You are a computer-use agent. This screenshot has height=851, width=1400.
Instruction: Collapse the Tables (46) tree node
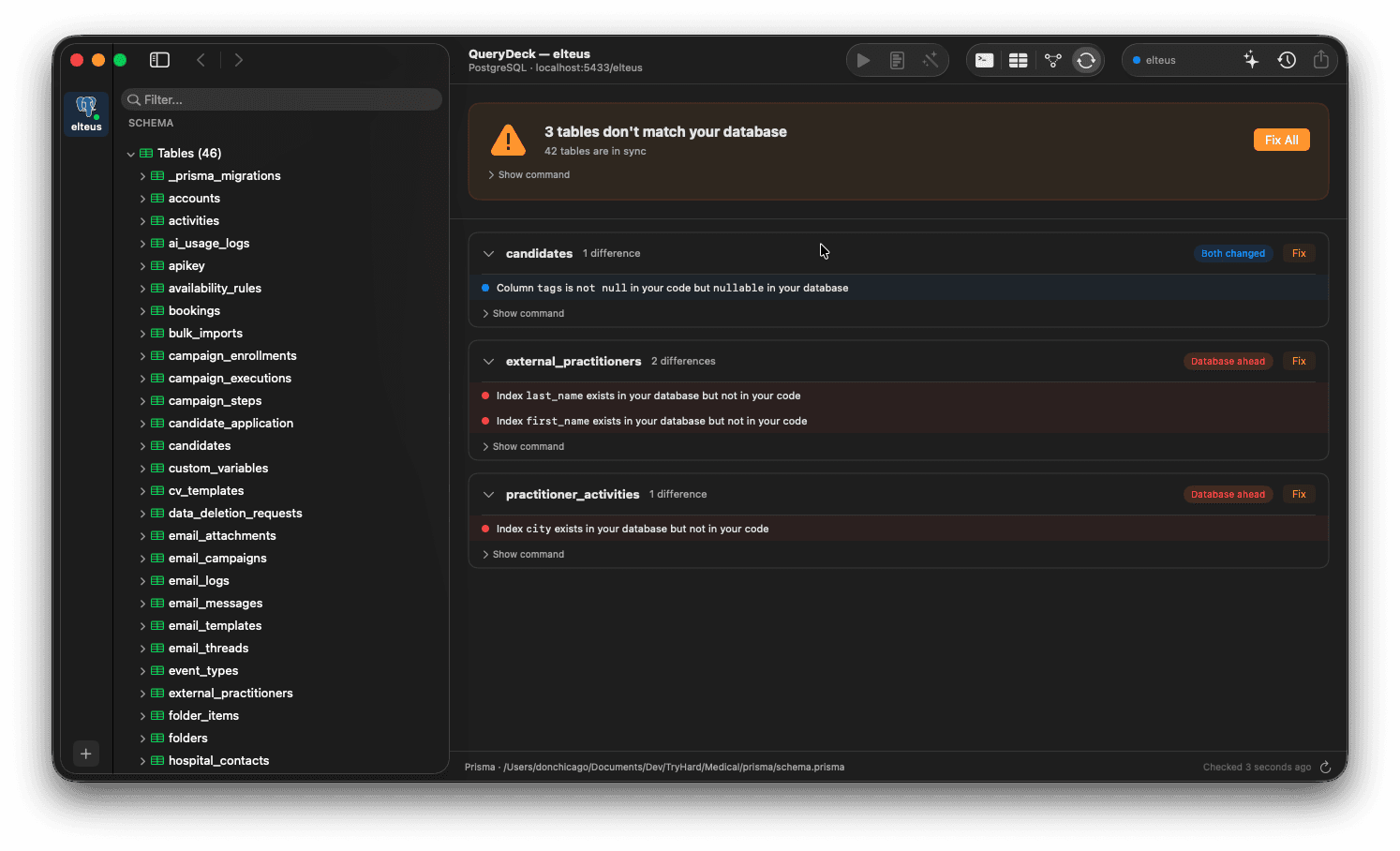(130, 154)
